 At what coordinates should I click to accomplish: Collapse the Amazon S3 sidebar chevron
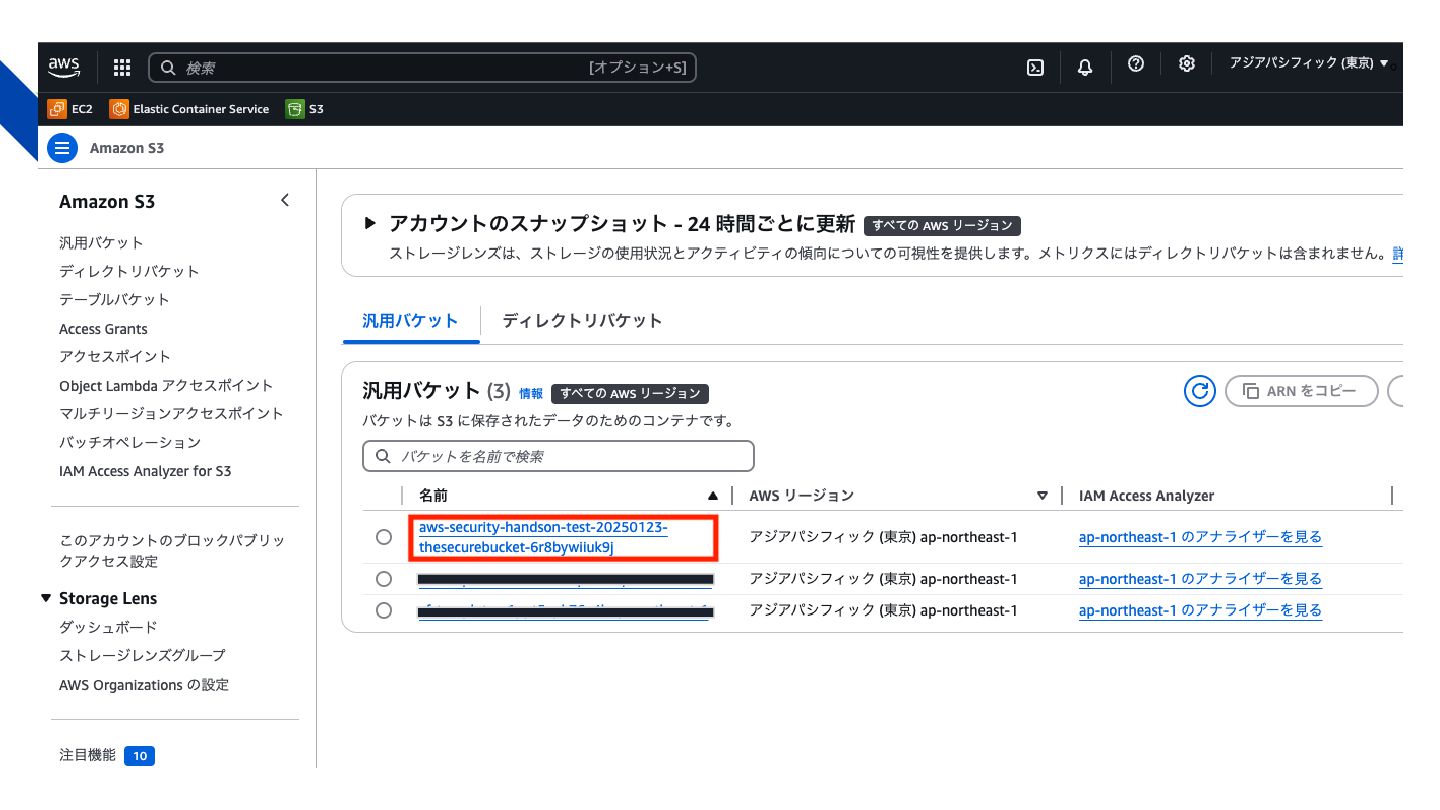click(285, 200)
